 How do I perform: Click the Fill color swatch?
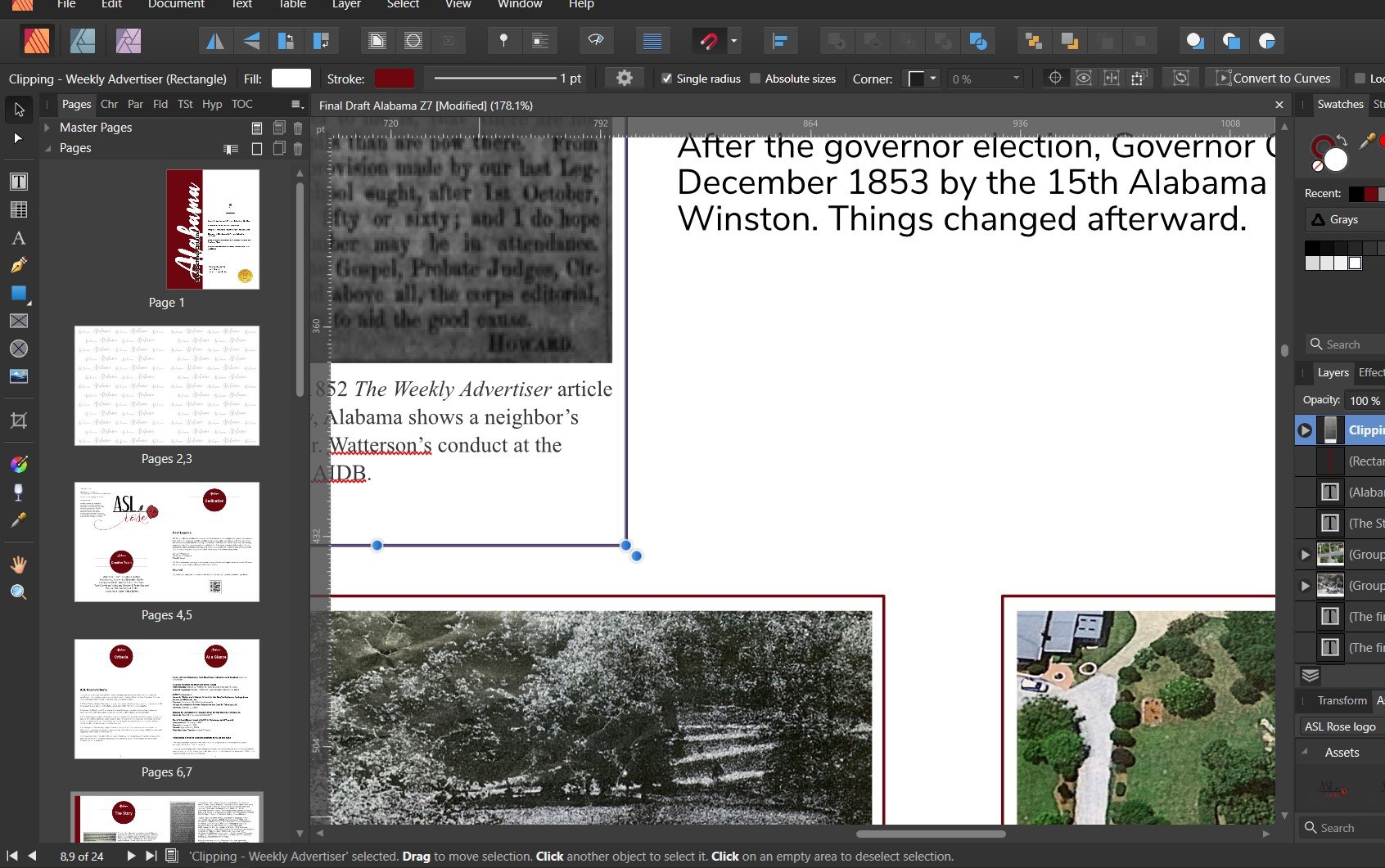coord(291,79)
